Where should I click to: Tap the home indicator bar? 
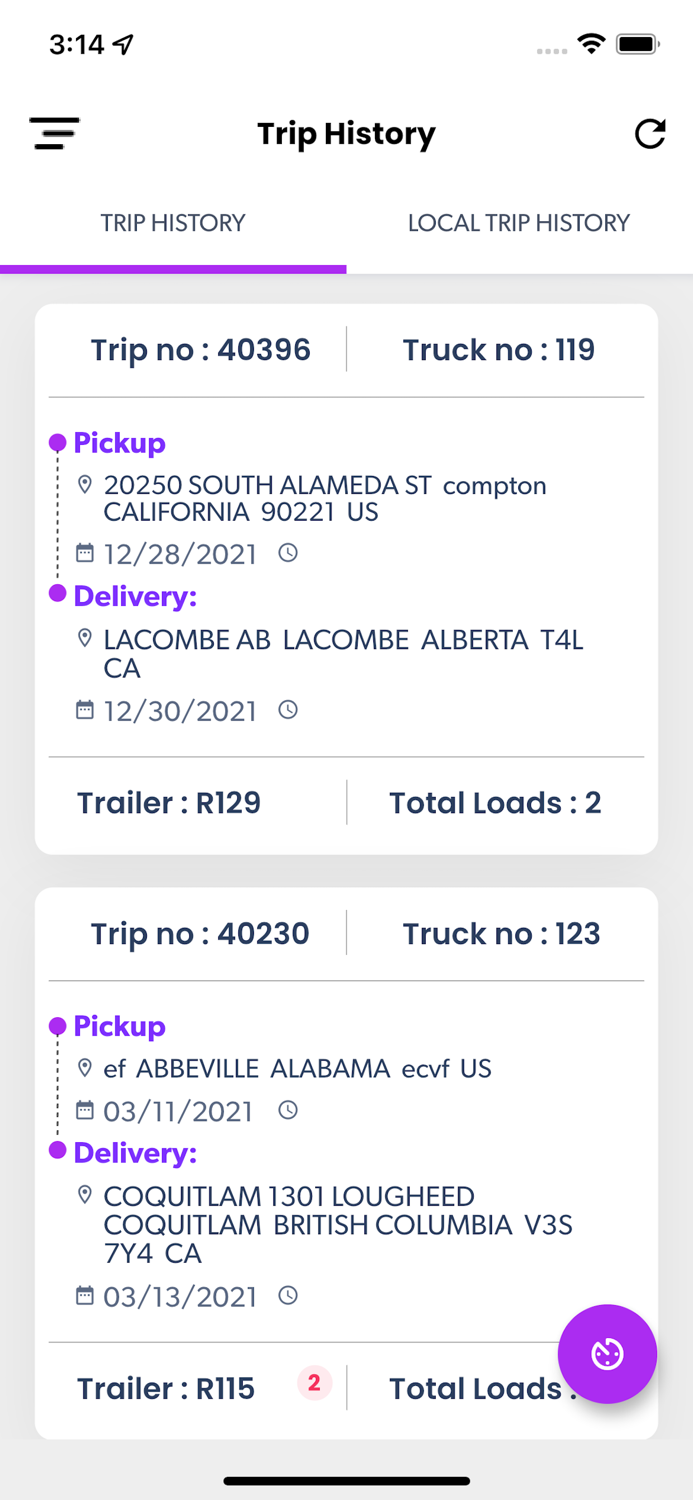[x=346, y=1481]
